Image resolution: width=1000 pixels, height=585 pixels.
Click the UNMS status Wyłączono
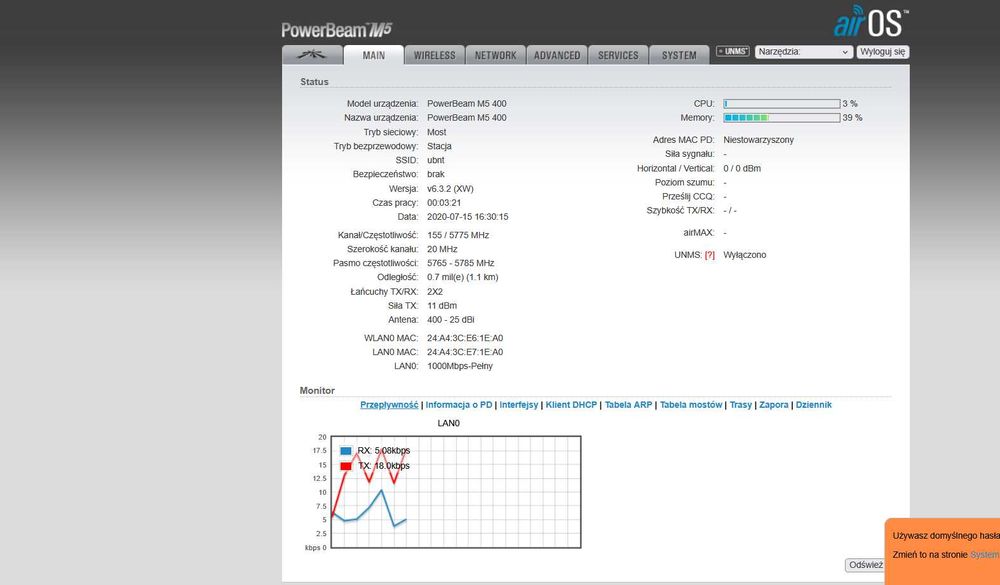pos(744,255)
